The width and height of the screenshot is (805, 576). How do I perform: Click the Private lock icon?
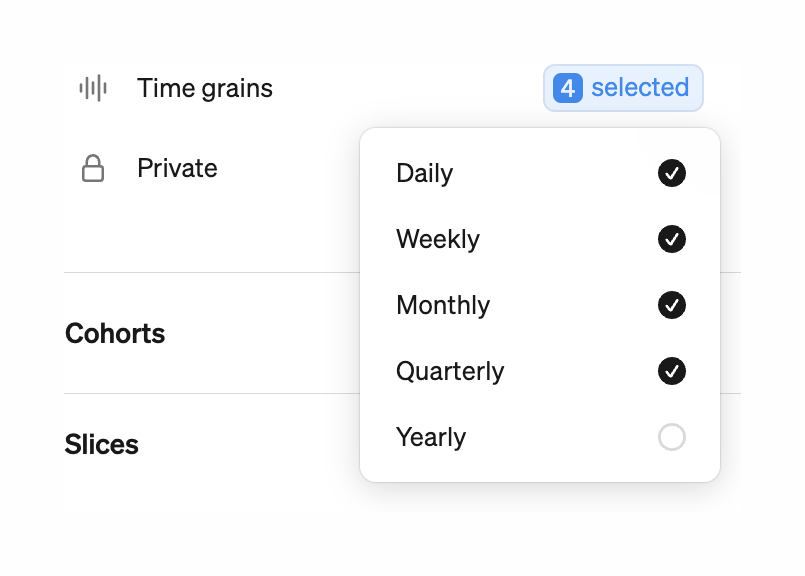[x=92, y=168]
